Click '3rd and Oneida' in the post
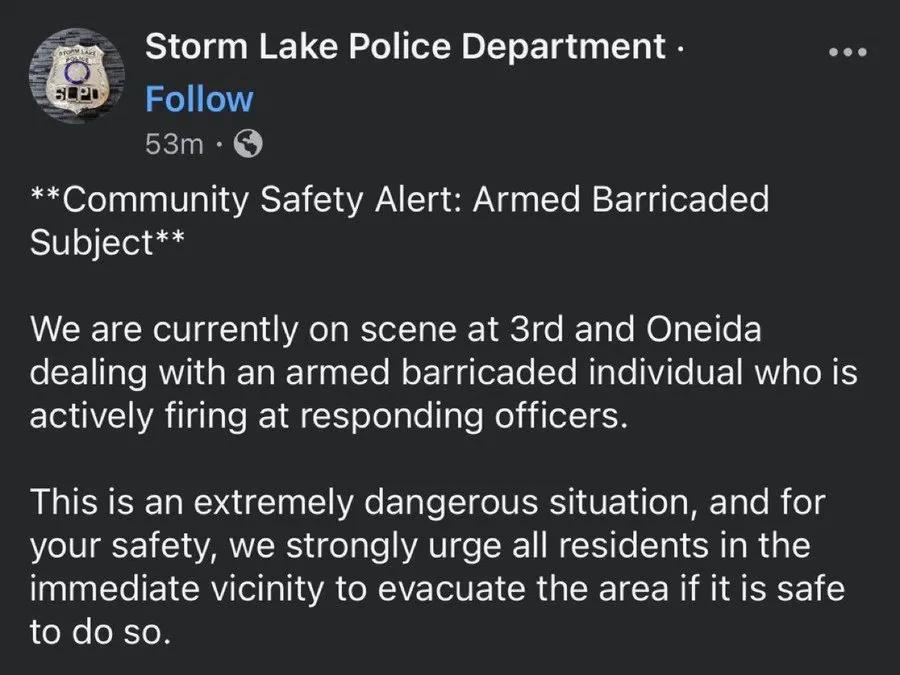 click(636, 329)
